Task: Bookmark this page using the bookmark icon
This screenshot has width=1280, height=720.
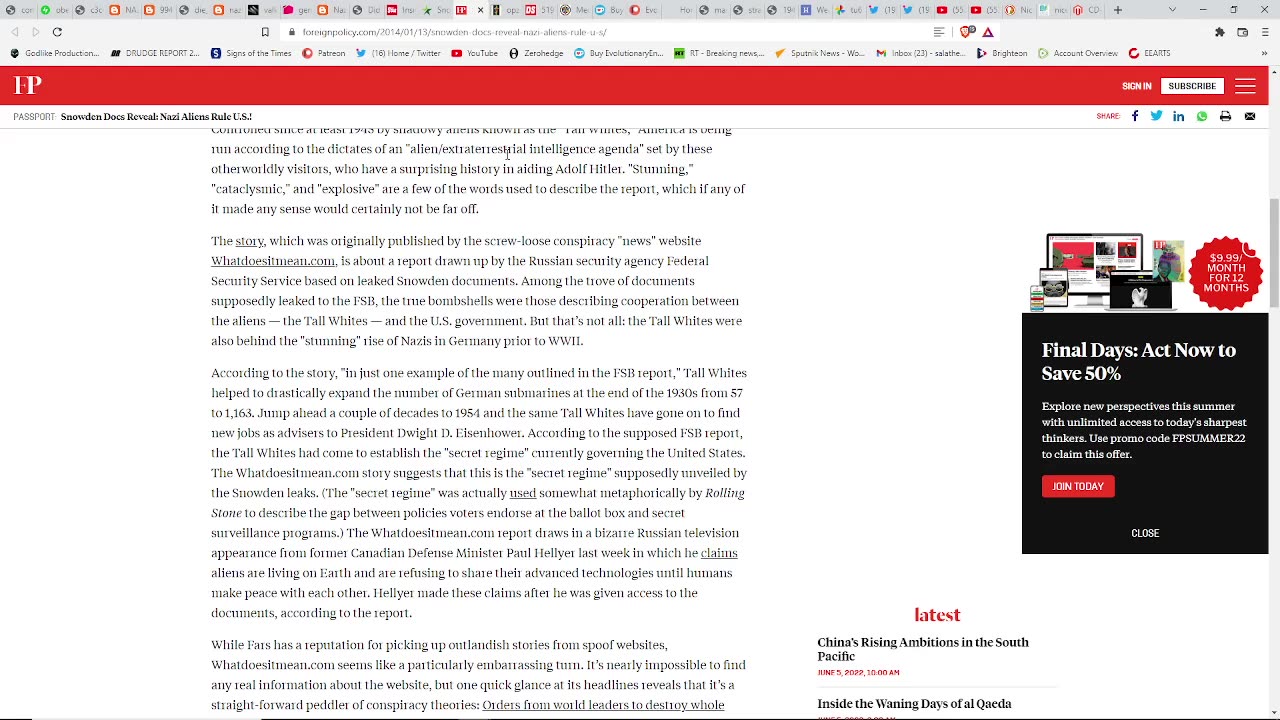Action: [x=265, y=32]
